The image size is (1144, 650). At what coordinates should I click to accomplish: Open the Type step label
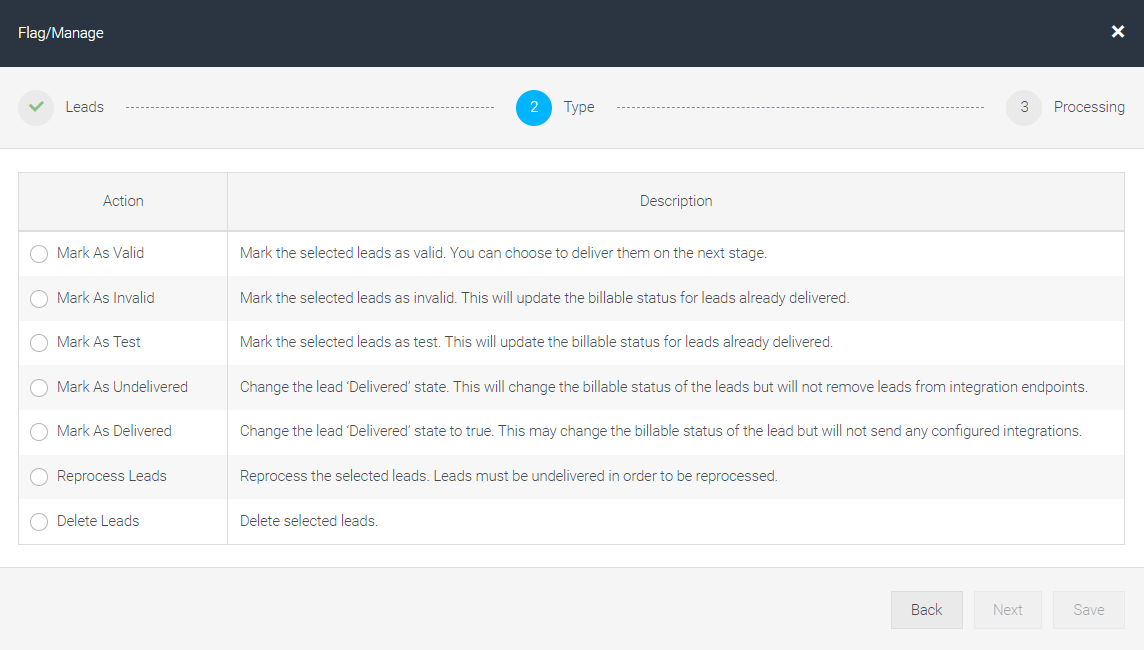click(579, 107)
